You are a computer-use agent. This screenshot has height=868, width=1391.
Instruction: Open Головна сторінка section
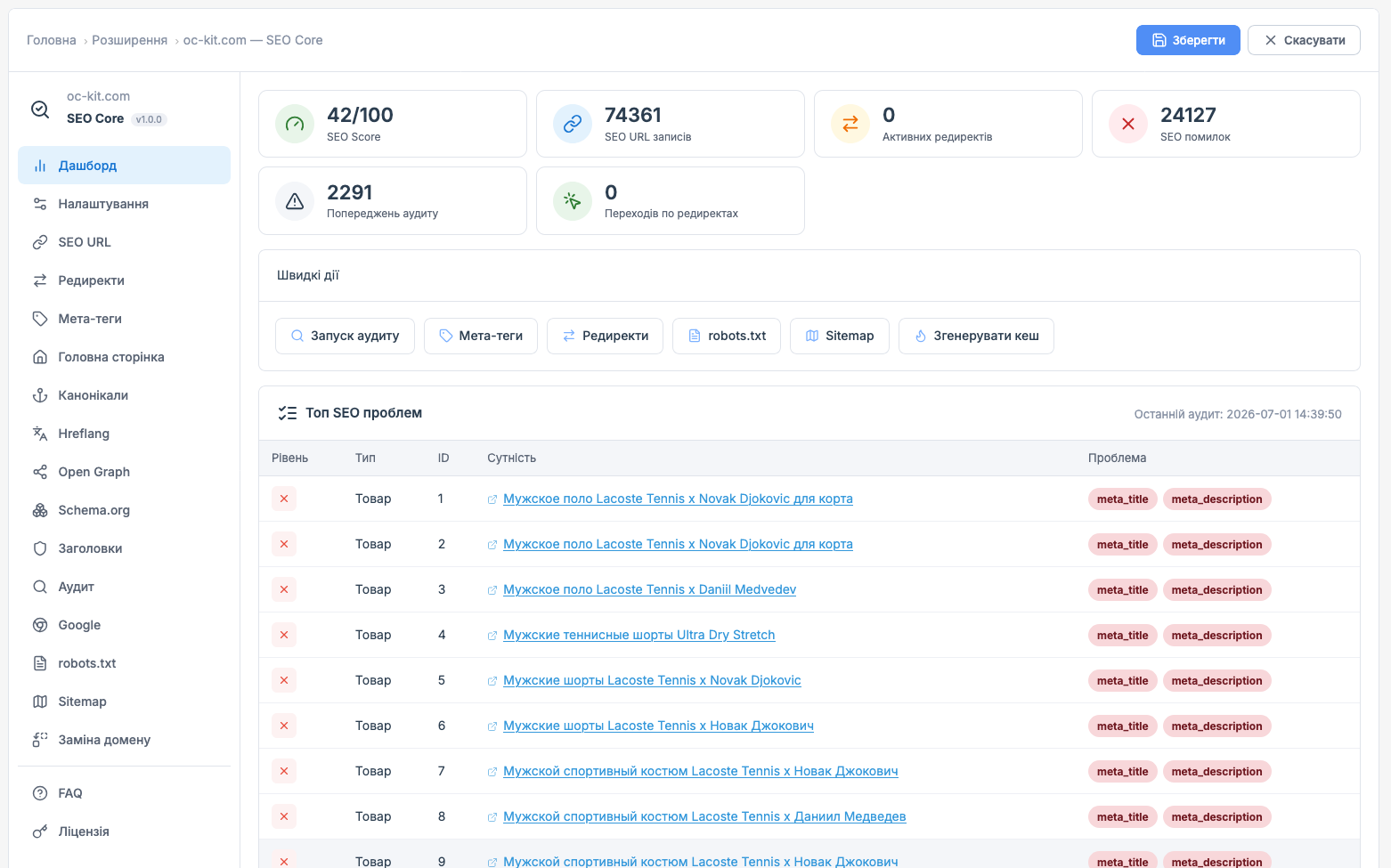pos(124,357)
